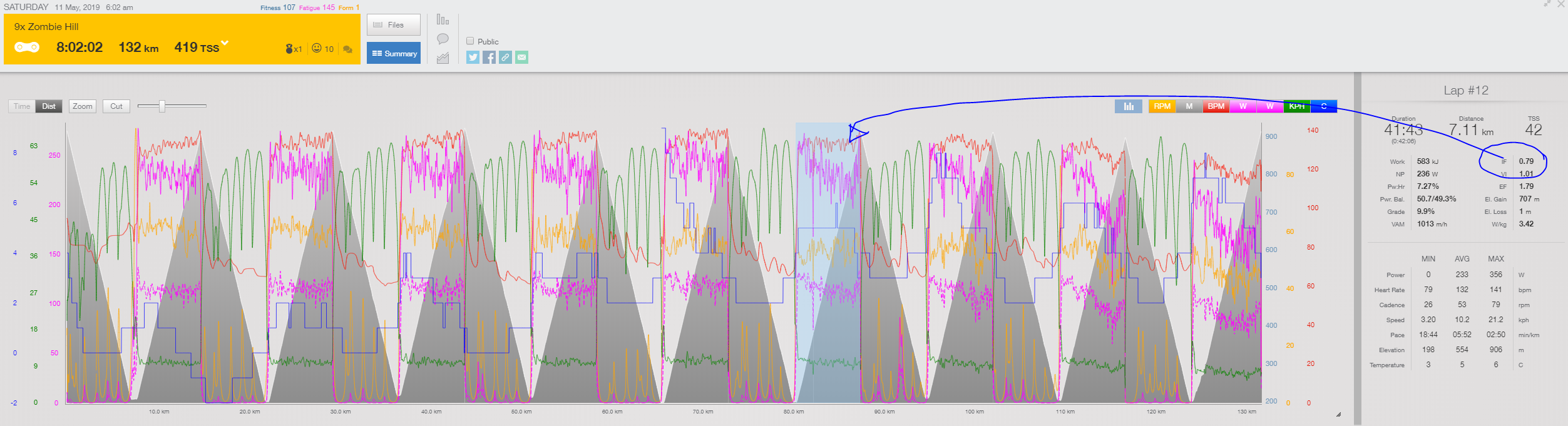Click the IF 0.79 value
Viewport: 1568px width, 426px height.
(x=1527, y=161)
